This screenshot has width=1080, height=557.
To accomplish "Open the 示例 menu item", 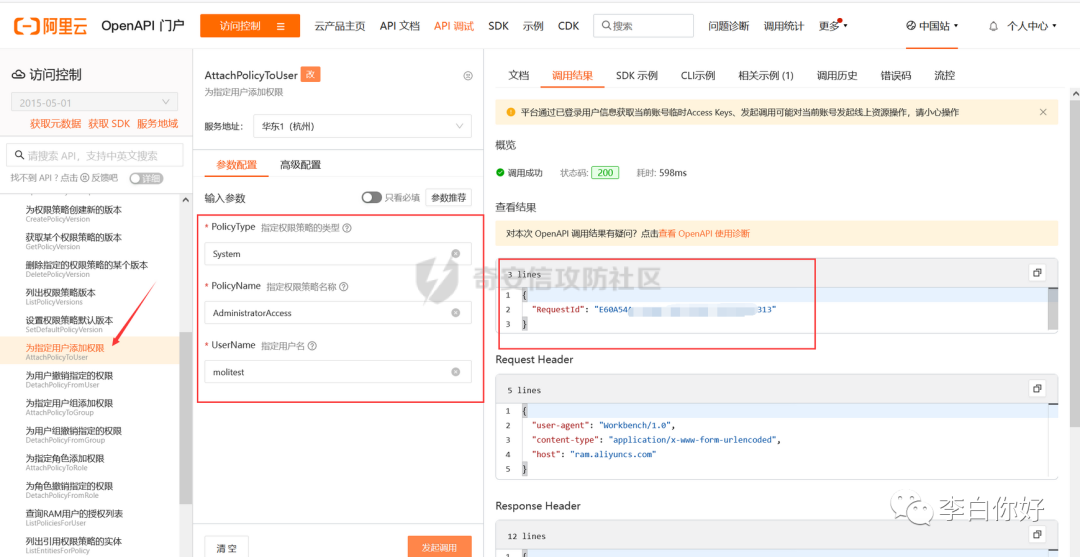I will point(533,26).
